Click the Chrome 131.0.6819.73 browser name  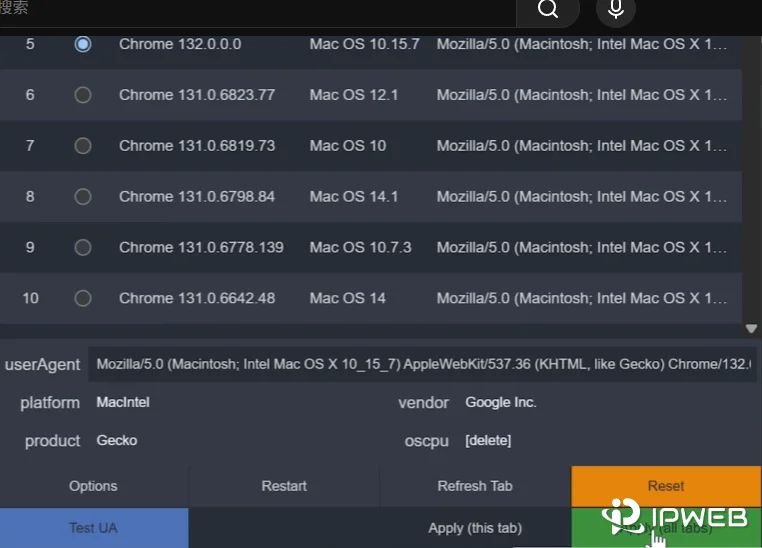tap(197, 146)
